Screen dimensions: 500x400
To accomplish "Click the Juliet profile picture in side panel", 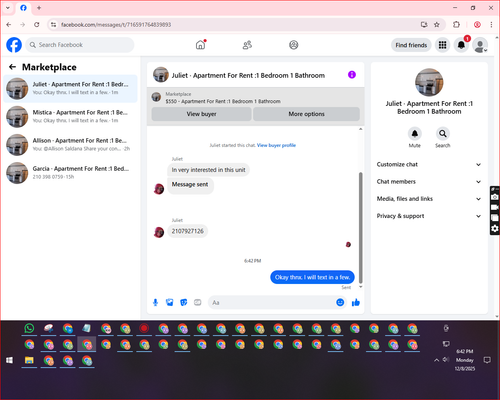I will click(429, 82).
